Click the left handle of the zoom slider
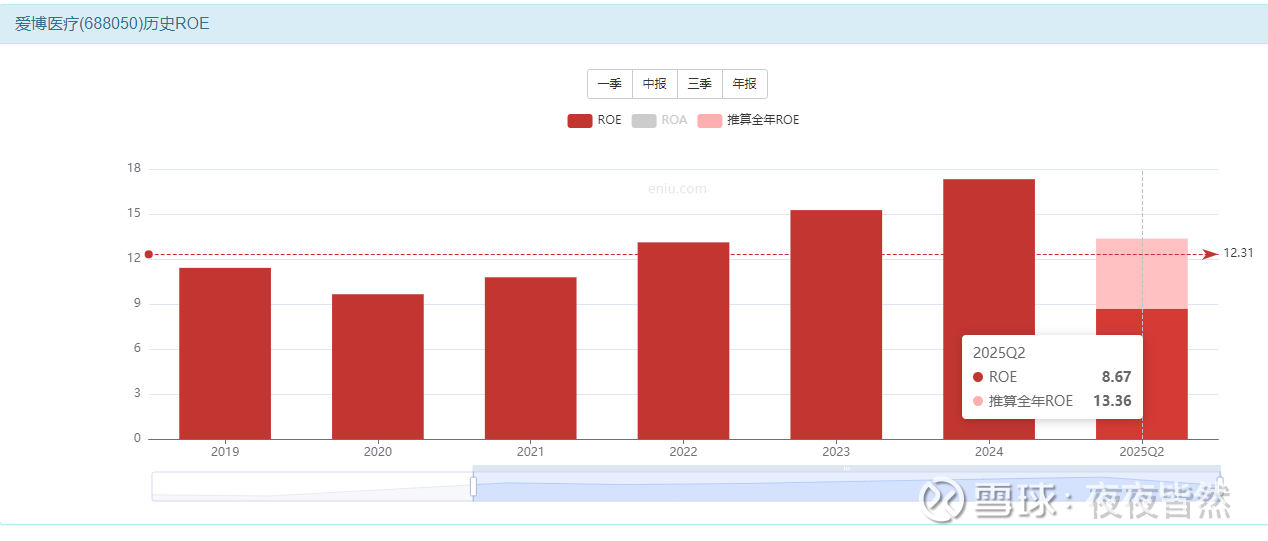1268x541 pixels. (x=473, y=487)
